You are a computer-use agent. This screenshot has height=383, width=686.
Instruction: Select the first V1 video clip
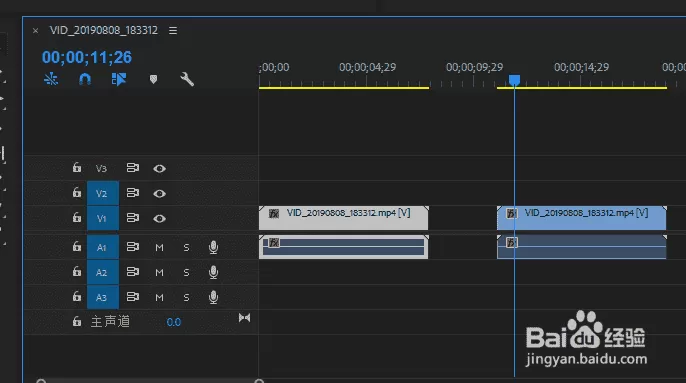tap(343, 218)
